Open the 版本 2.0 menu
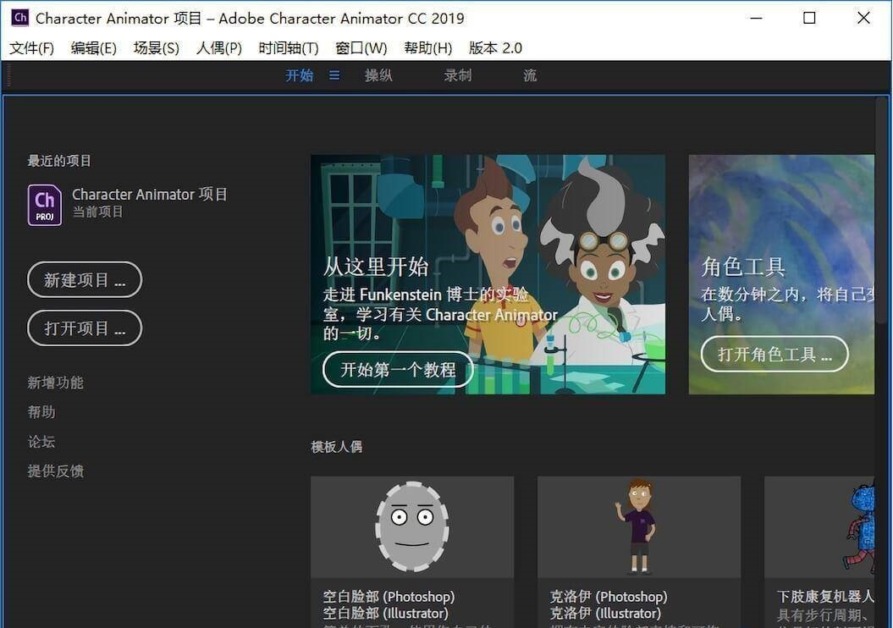893x628 pixels. pyautogui.click(x=495, y=48)
